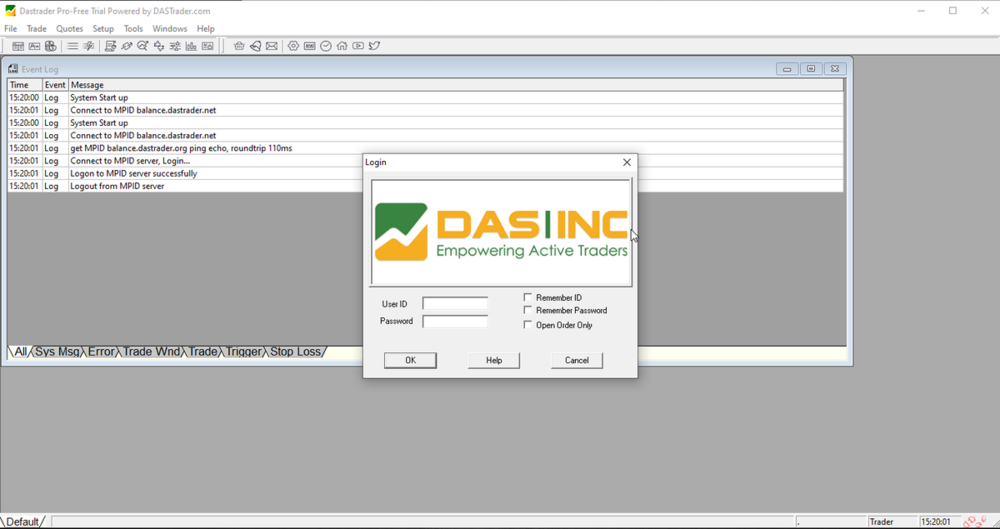Open the envelope mail toolbar icon
Image resolution: width=1000 pixels, height=529 pixels.
[x=271, y=46]
